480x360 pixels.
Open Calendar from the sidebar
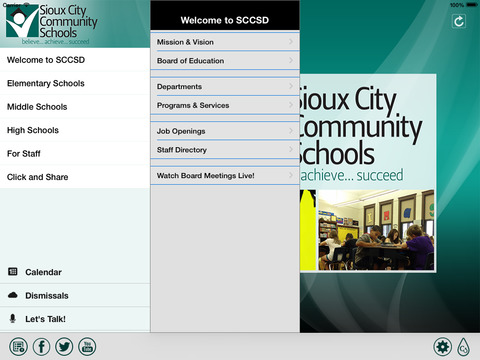coord(75,272)
